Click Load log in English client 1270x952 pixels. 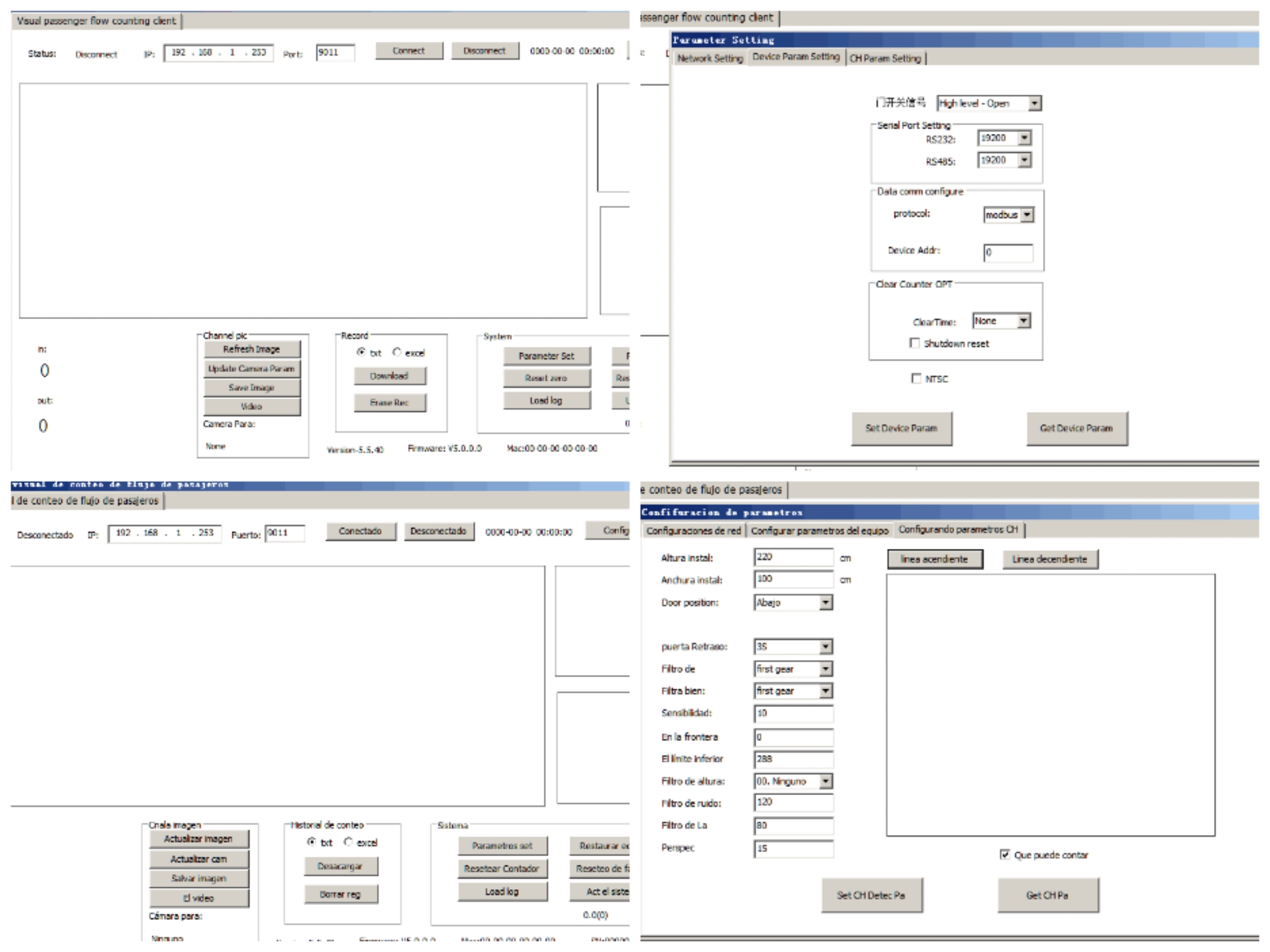pos(547,401)
